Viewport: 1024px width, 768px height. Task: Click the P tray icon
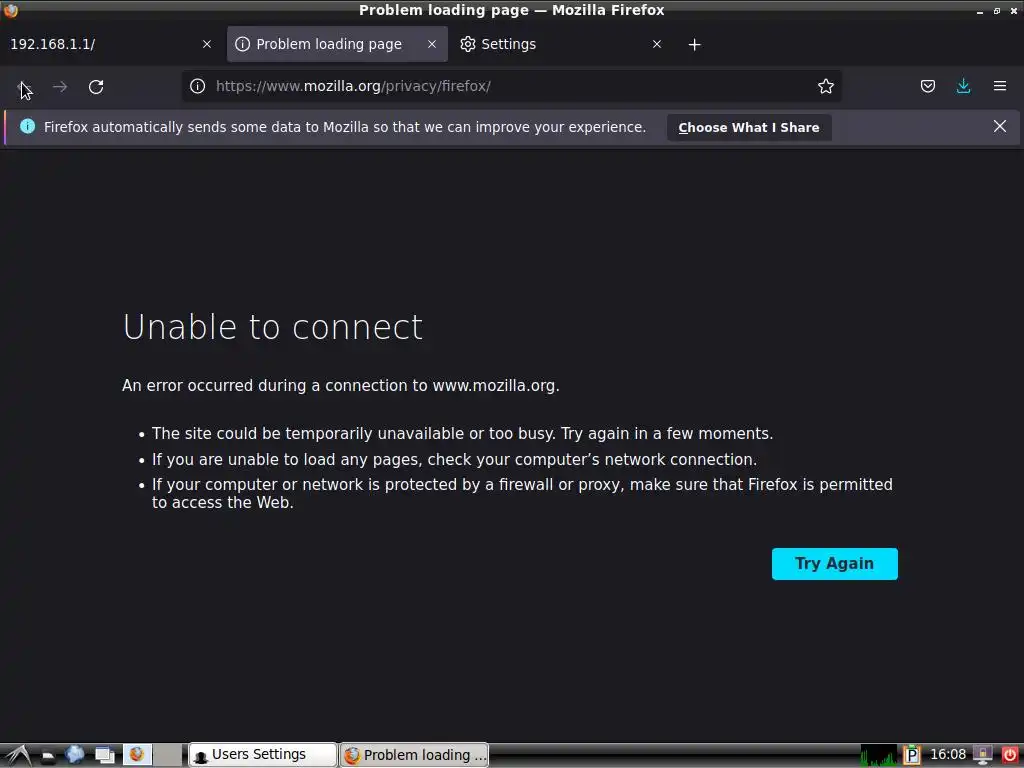coord(912,755)
